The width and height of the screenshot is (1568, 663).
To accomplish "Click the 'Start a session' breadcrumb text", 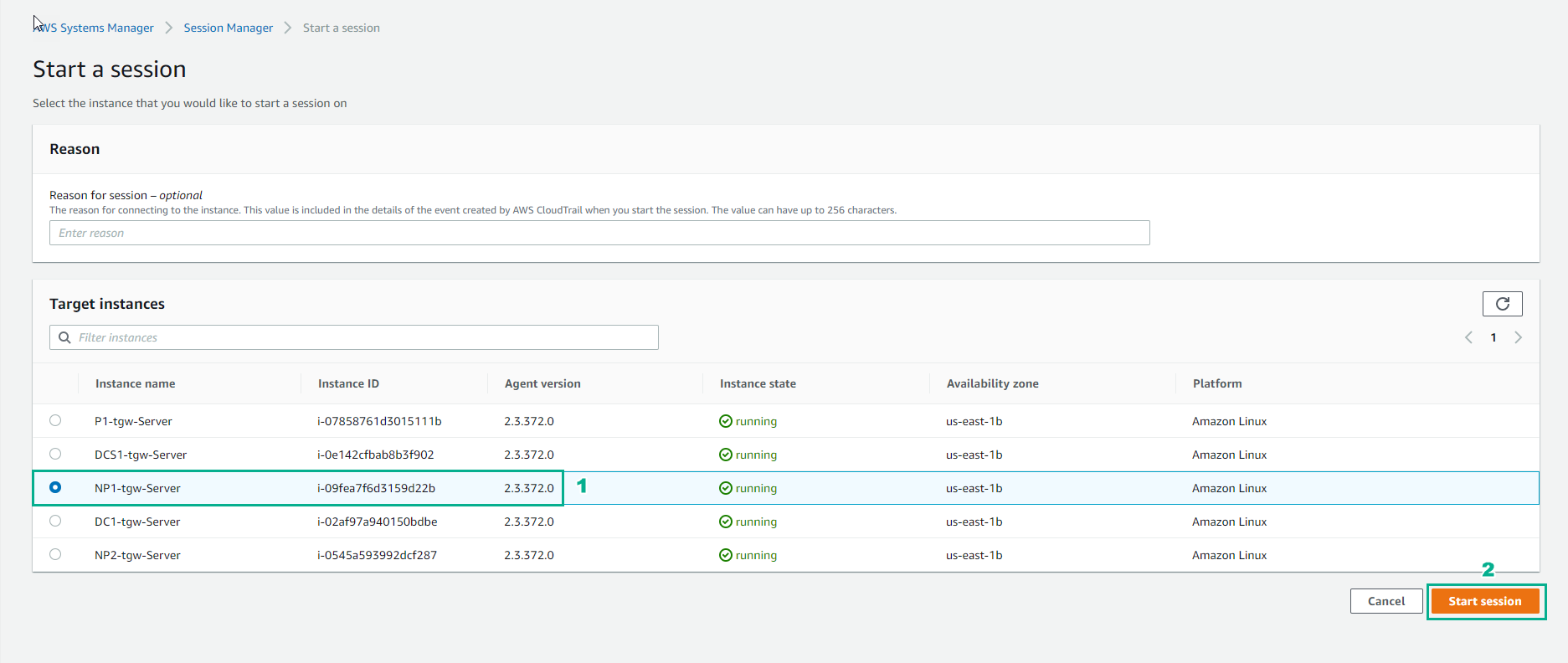I will (342, 28).
